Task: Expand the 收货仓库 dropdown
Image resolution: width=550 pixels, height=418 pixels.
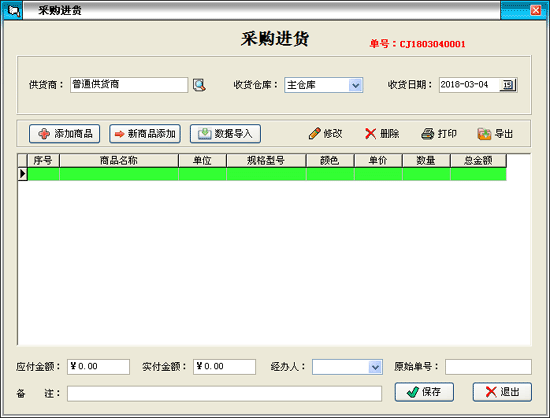Action: point(356,85)
